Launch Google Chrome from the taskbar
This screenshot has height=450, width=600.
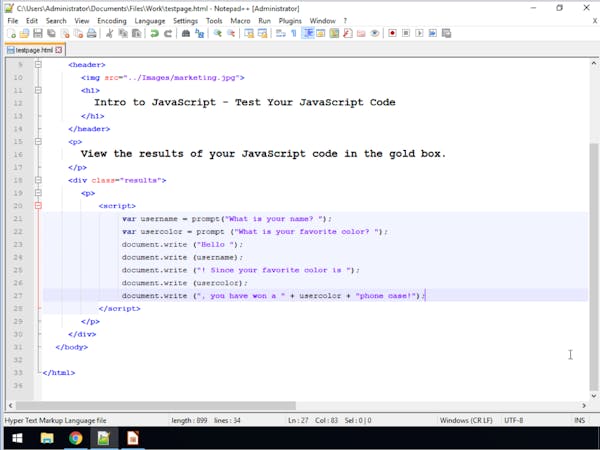click(x=75, y=438)
